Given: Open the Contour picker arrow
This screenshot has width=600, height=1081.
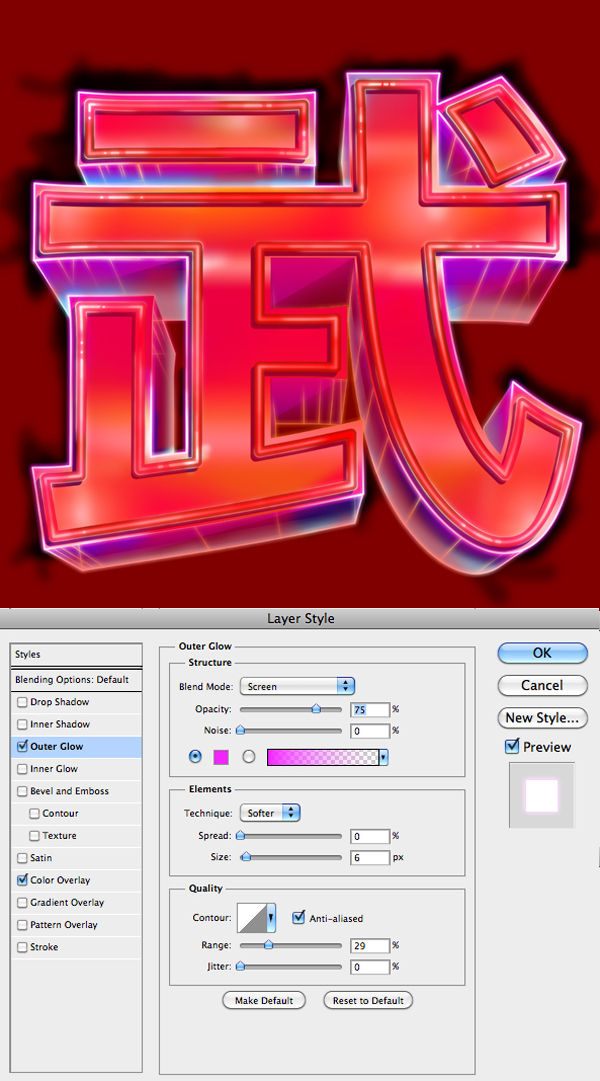Looking at the screenshot, I should point(271,918).
